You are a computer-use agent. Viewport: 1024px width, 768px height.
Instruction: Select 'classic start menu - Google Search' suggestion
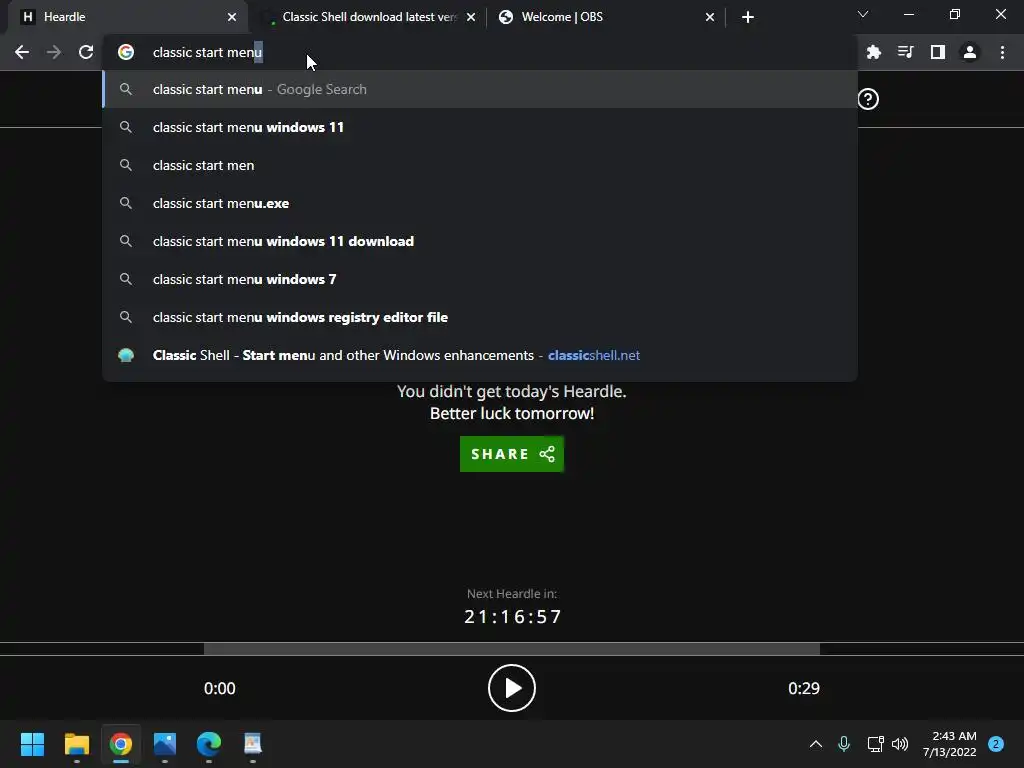[480, 89]
